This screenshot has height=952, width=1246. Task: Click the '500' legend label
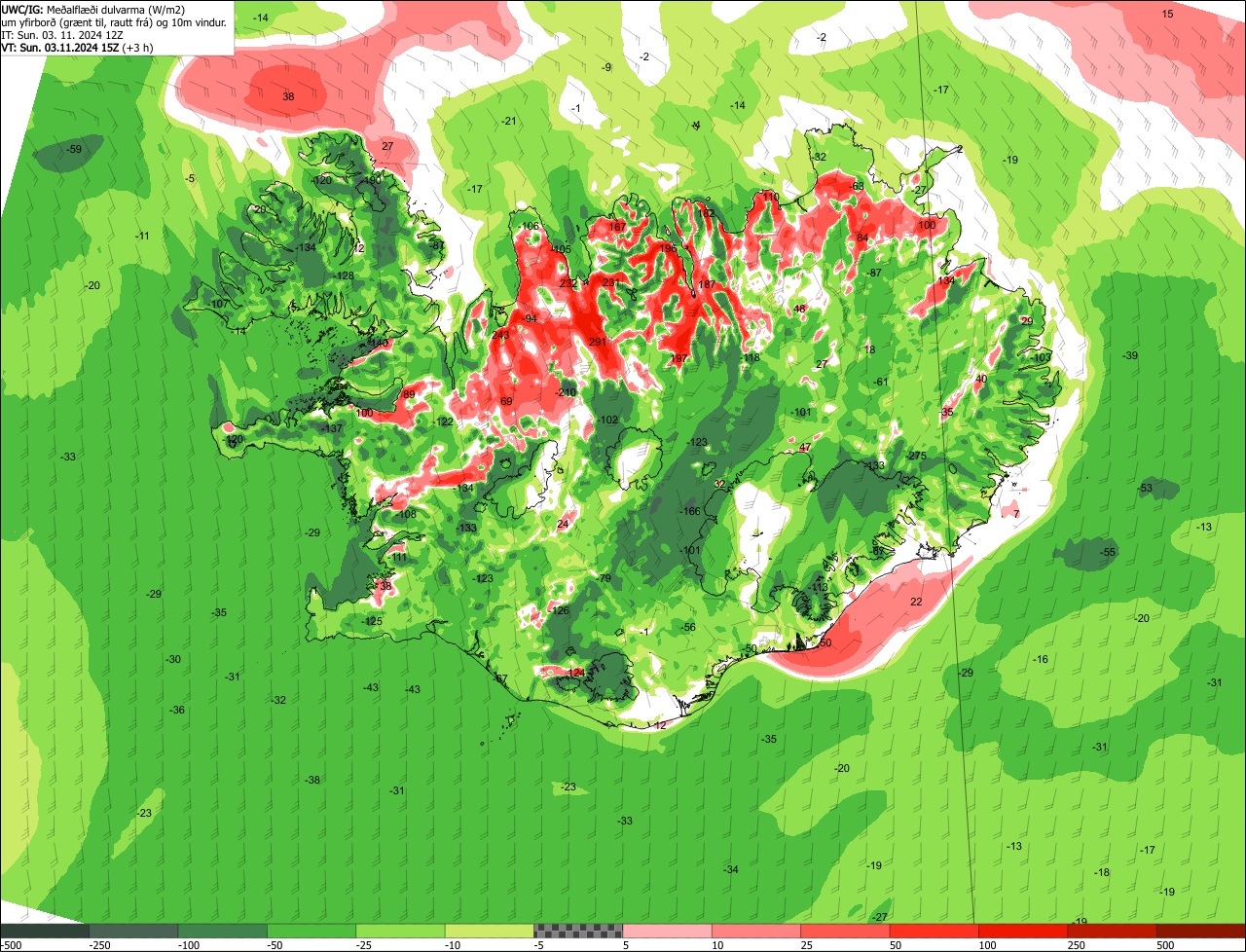pyautogui.click(x=1165, y=945)
